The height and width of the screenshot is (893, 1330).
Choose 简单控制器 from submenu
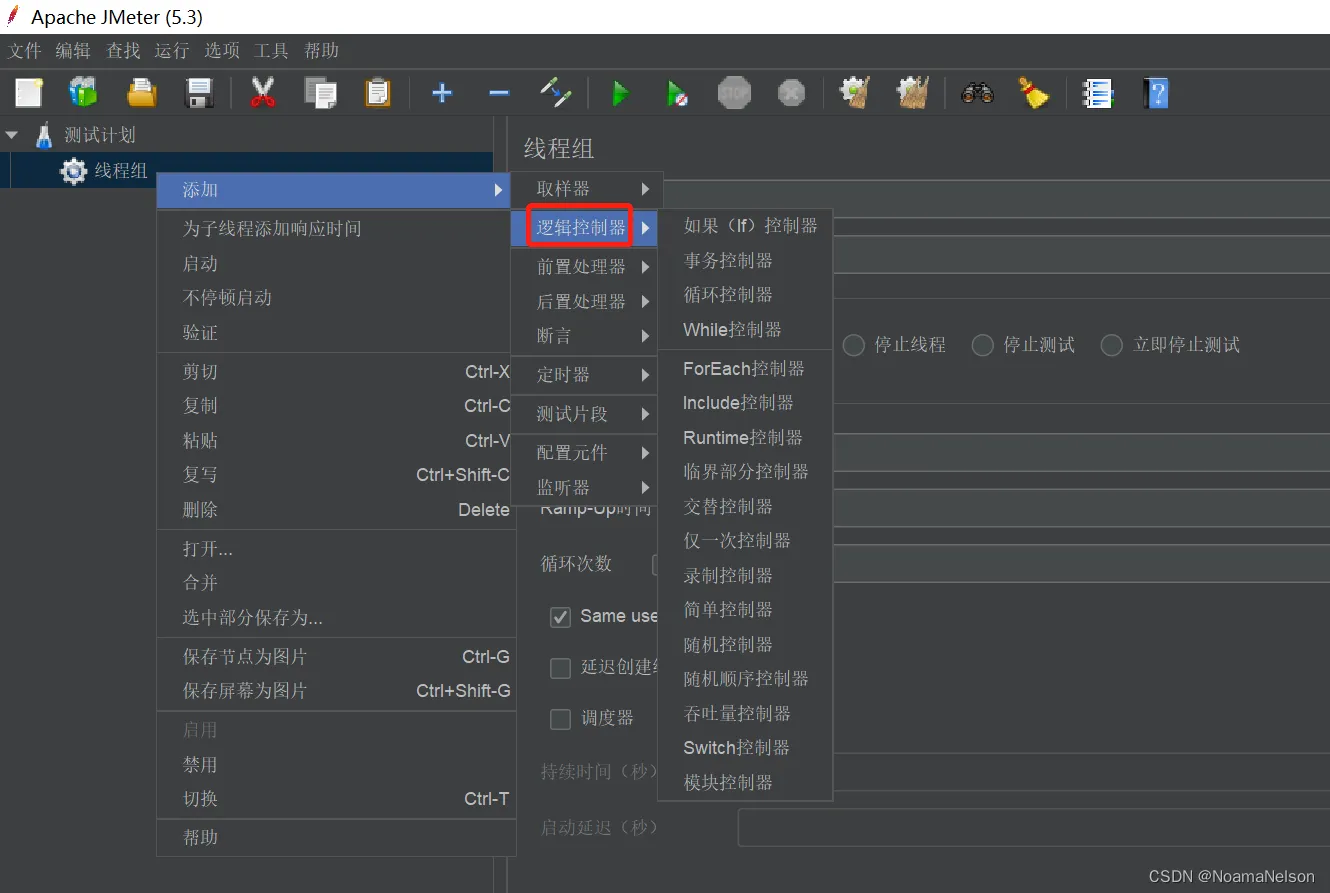pyautogui.click(x=745, y=610)
